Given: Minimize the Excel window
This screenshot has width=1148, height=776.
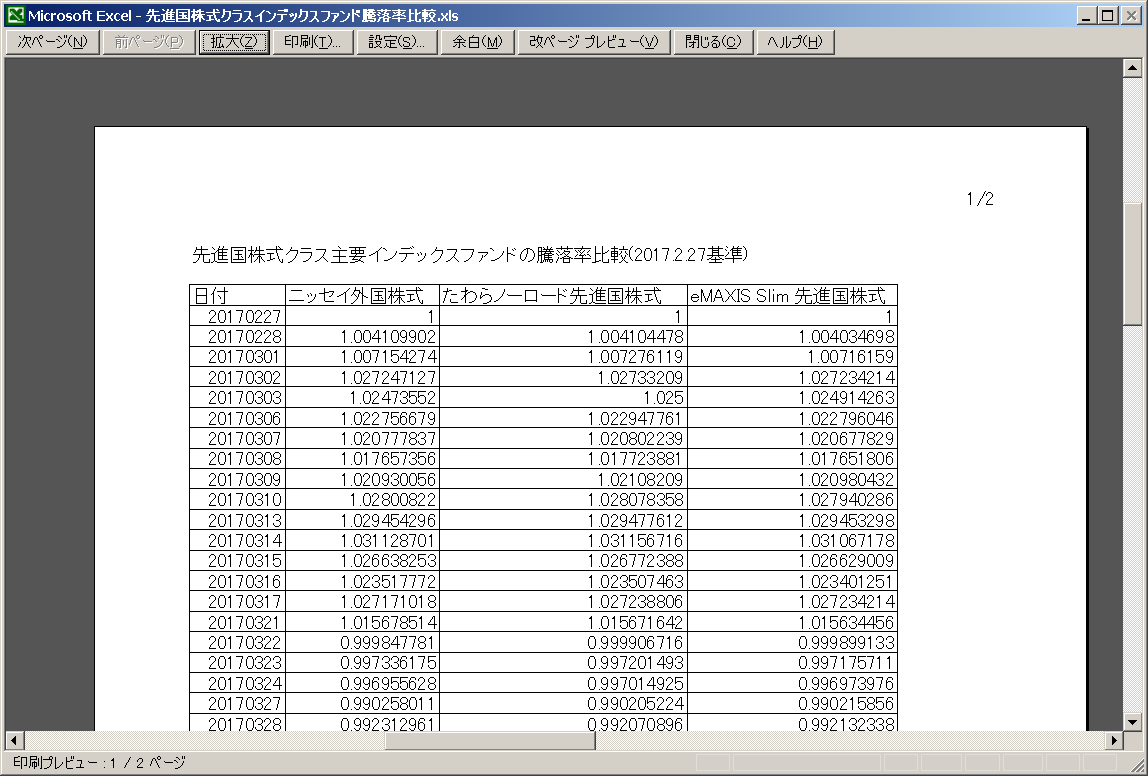Looking at the screenshot, I should click(x=1087, y=15).
